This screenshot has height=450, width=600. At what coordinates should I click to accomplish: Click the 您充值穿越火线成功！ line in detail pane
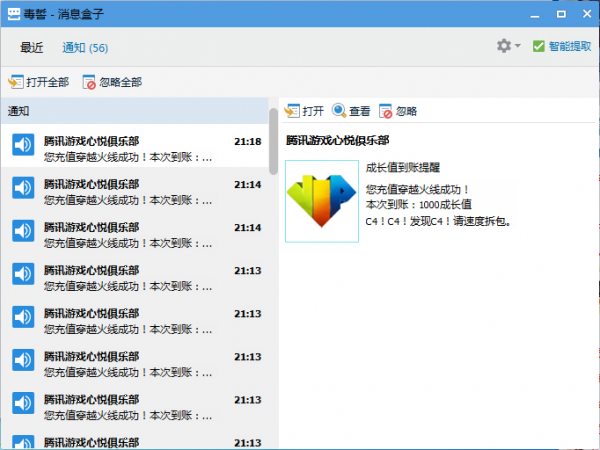tap(417, 189)
